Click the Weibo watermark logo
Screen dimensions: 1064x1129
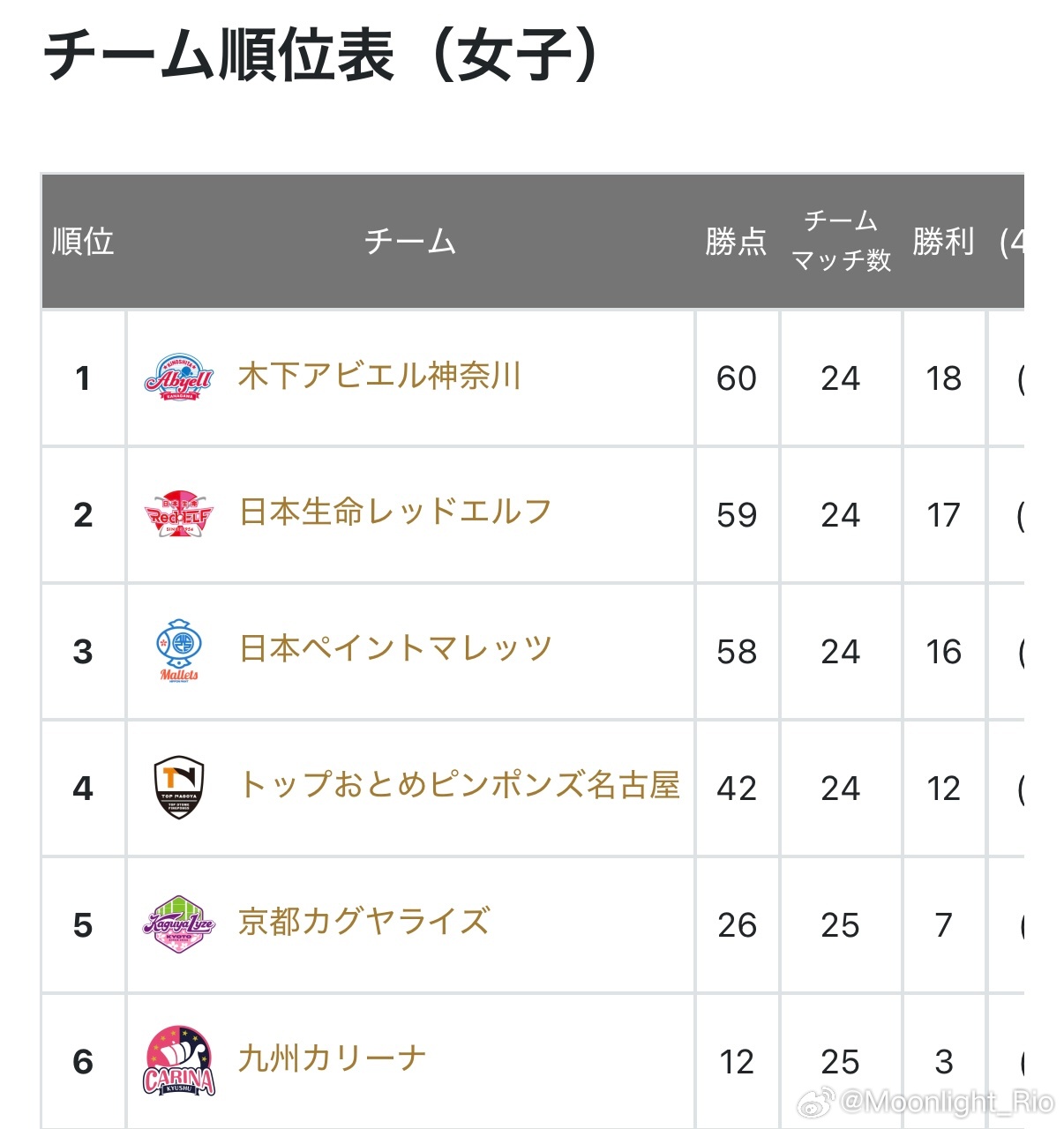pos(817,1102)
